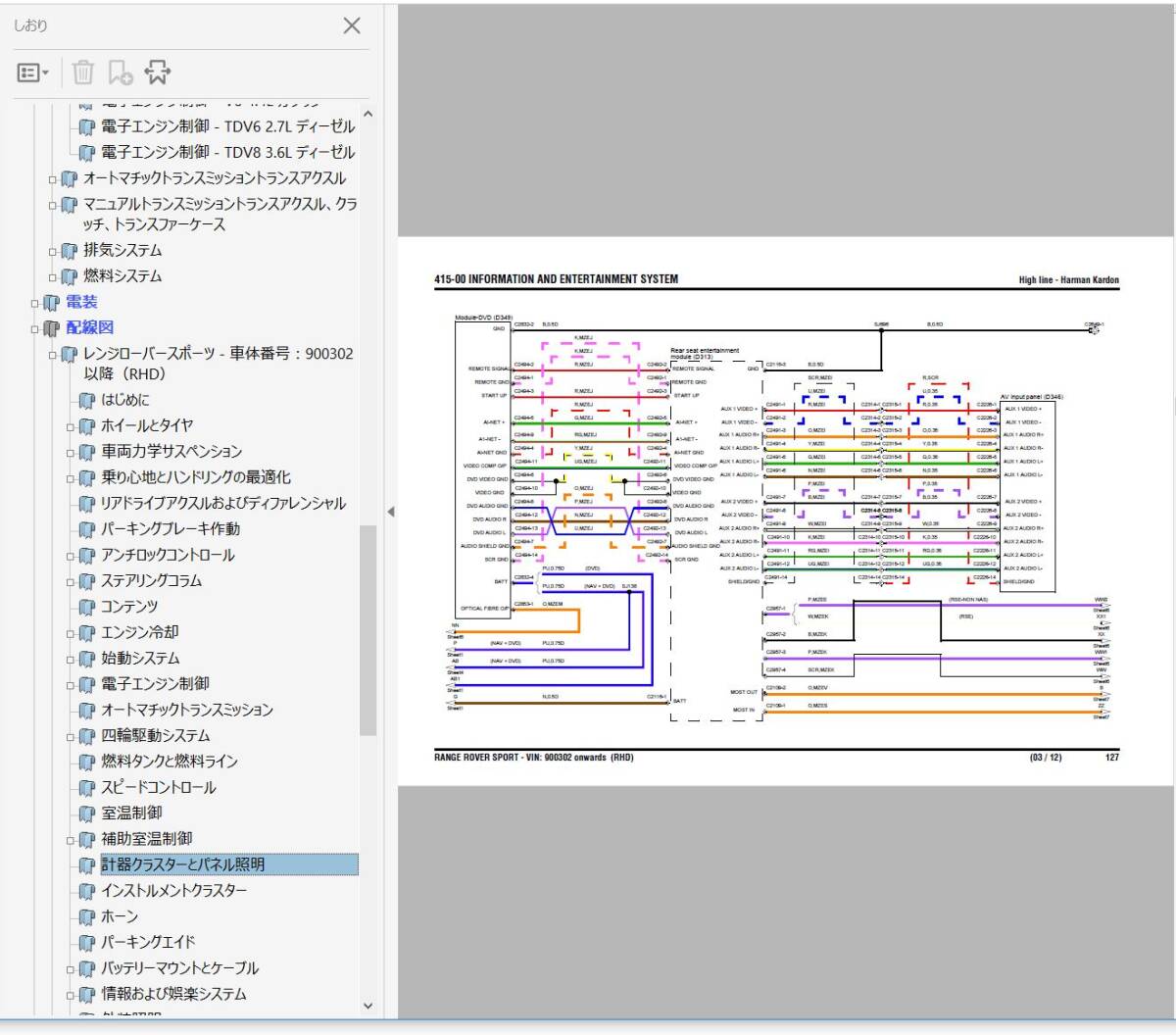
Task: Click the 415-00 INFORMATION AND ENTERTAINMENT SYSTEM heading
Action: 556,279
